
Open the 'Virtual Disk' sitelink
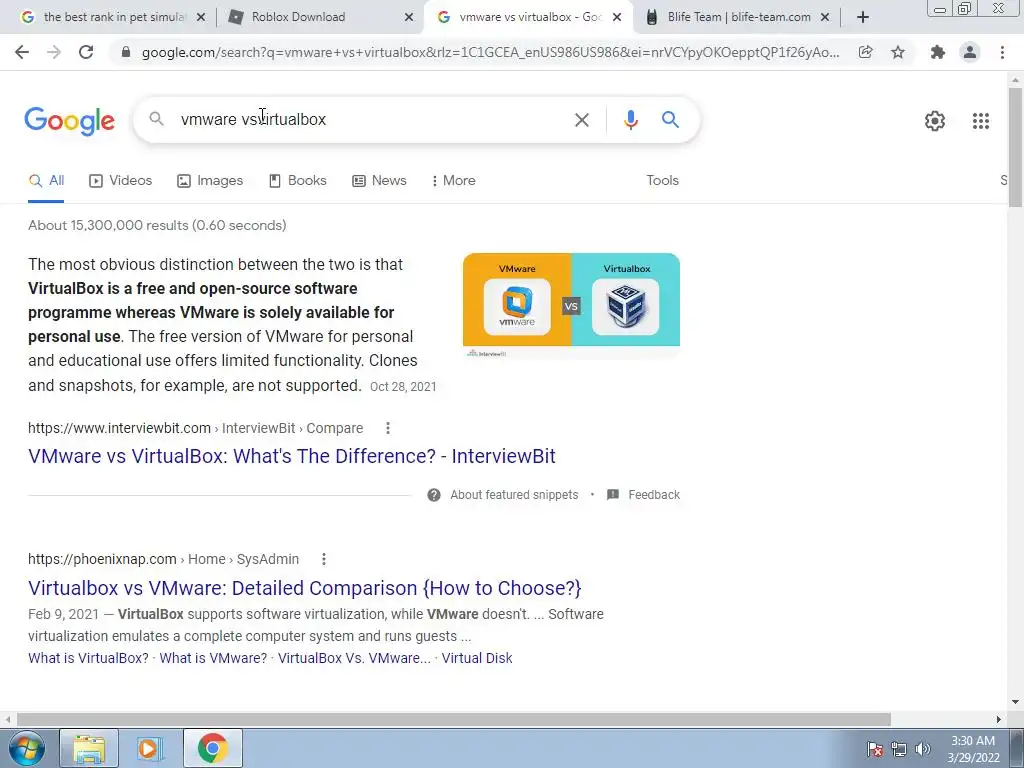click(x=477, y=658)
